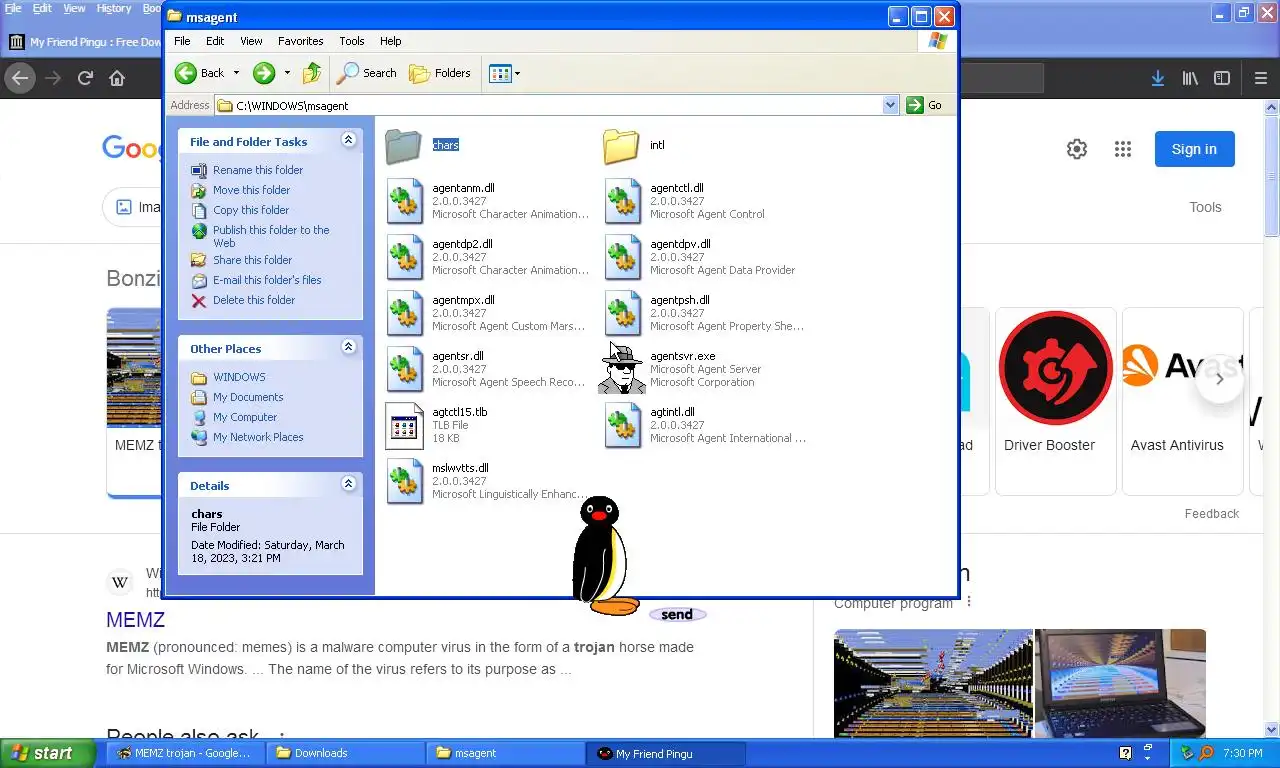
Task: Click the browser reload button
Action: (85, 78)
